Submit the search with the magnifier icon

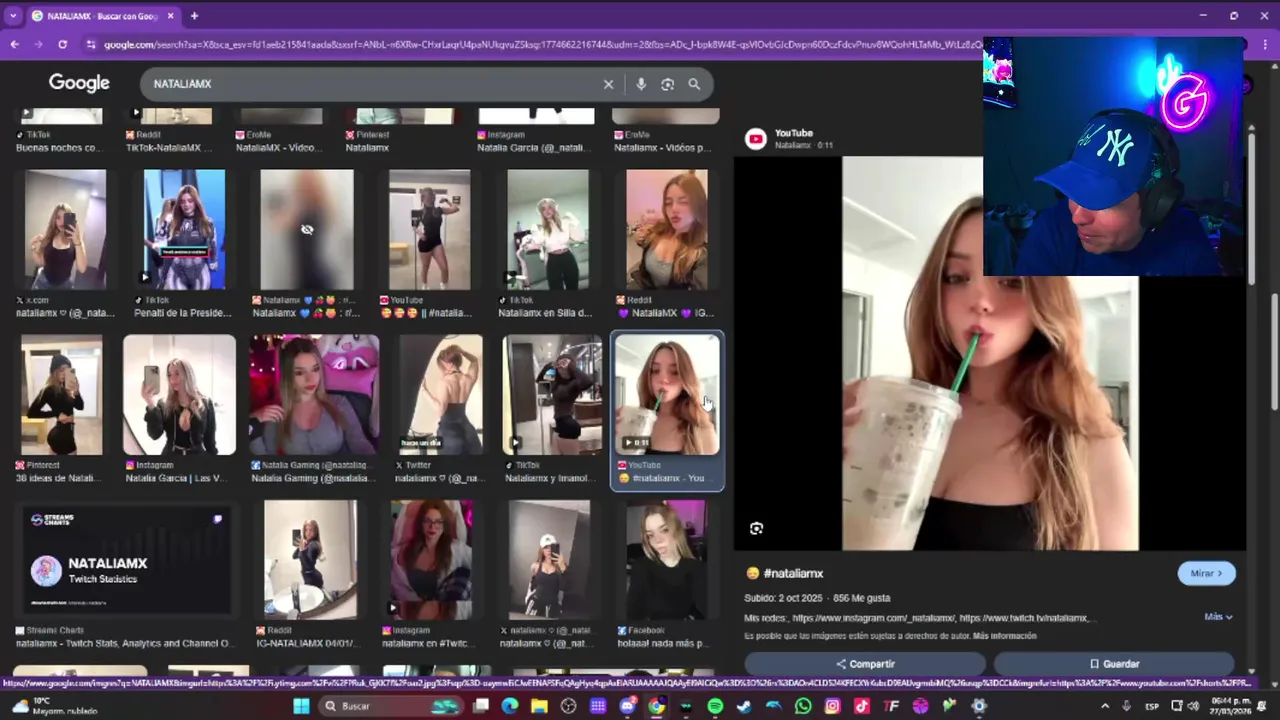coord(694,84)
